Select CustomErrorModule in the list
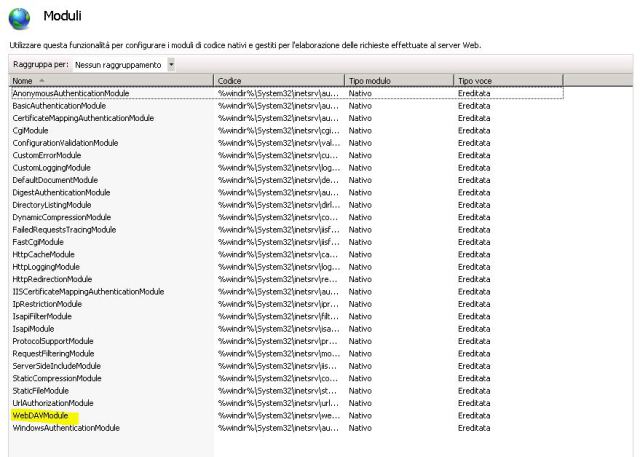Image resolution: width=640 pixels, height=457 pixels. point(47,155)
